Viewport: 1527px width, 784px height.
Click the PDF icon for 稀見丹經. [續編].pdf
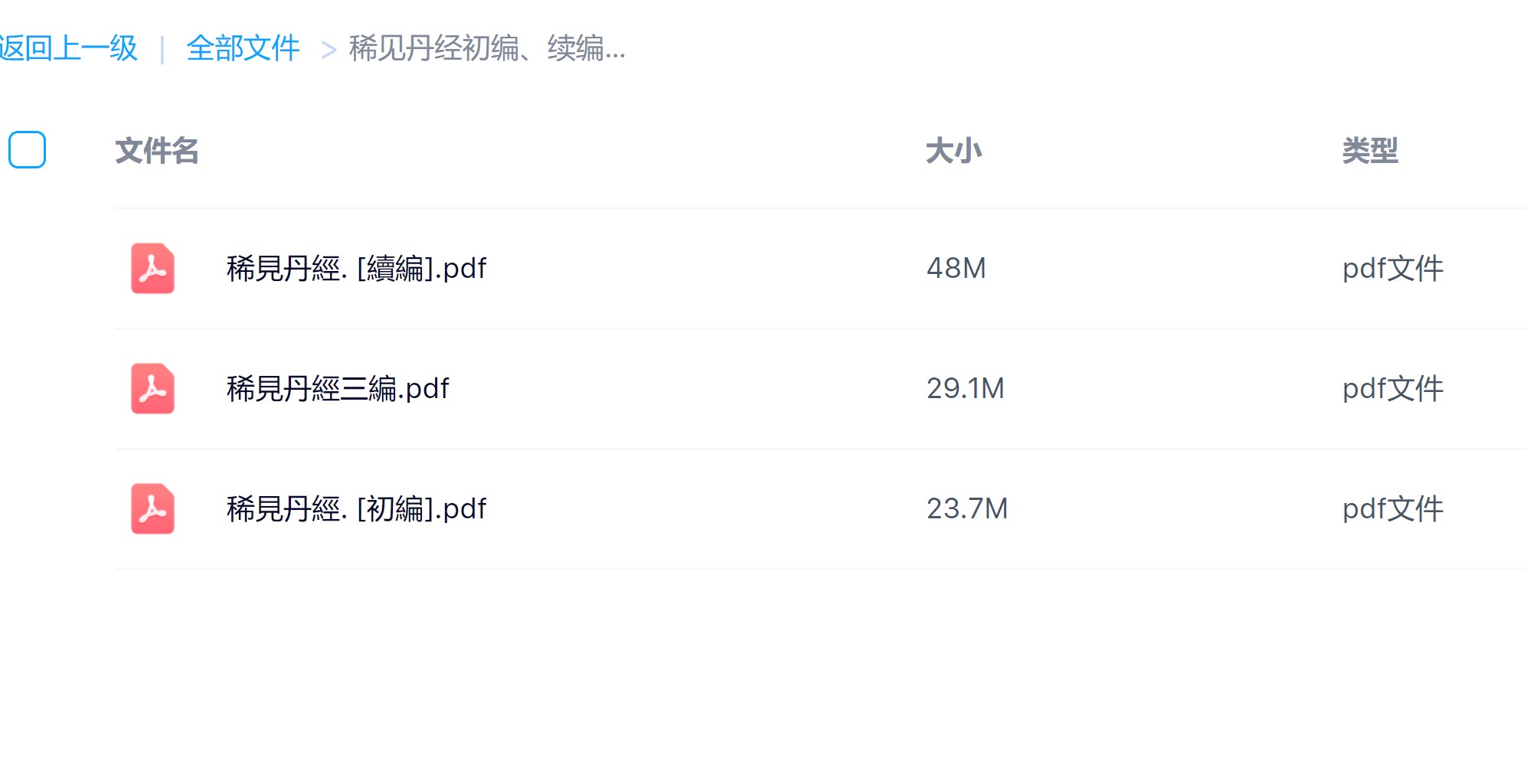[x=152, y=268]
